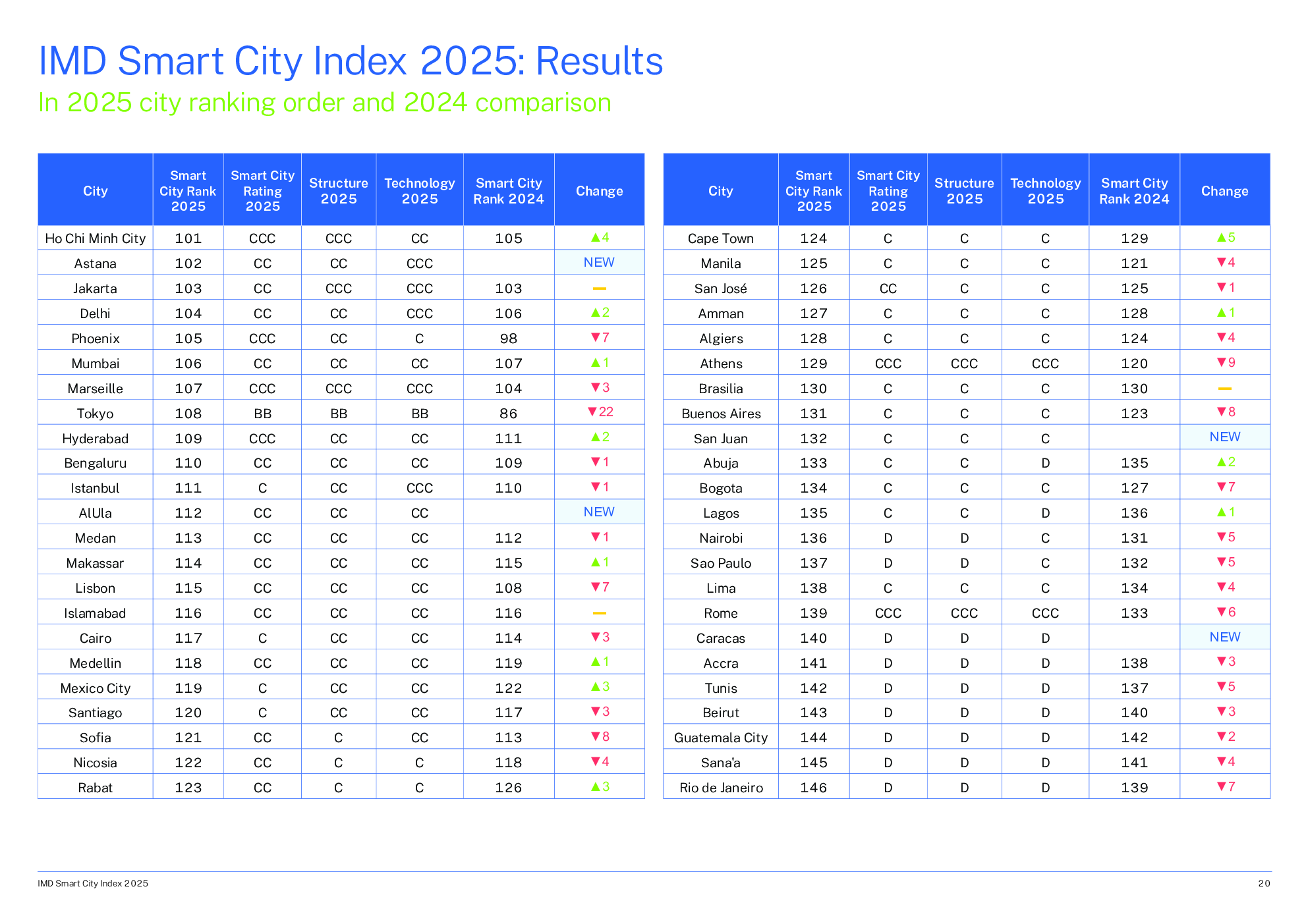The height and width of the screenshot is (924, 1308).
Task: Click the NEW badge in Astana's row
Action: 599,262
